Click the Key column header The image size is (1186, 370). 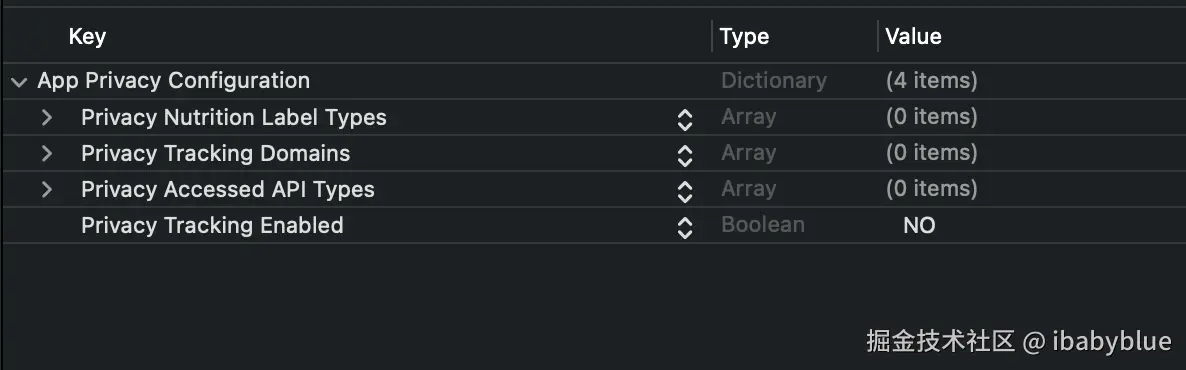tap(87, 36)
